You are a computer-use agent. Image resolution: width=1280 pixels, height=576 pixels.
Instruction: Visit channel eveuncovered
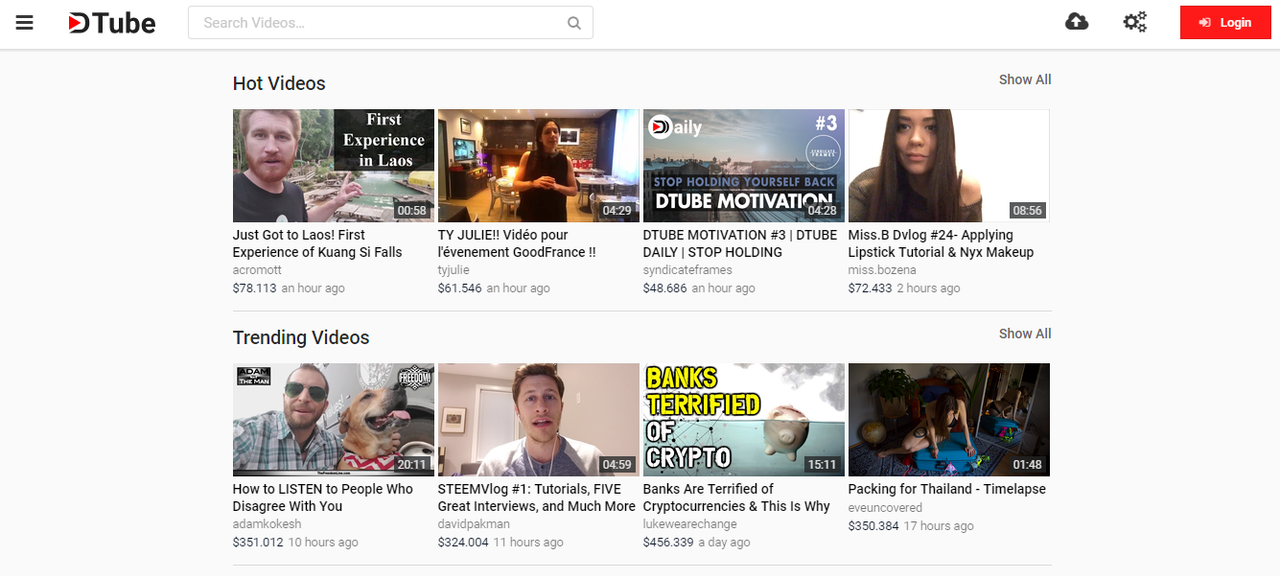click(x=885, y=507)
